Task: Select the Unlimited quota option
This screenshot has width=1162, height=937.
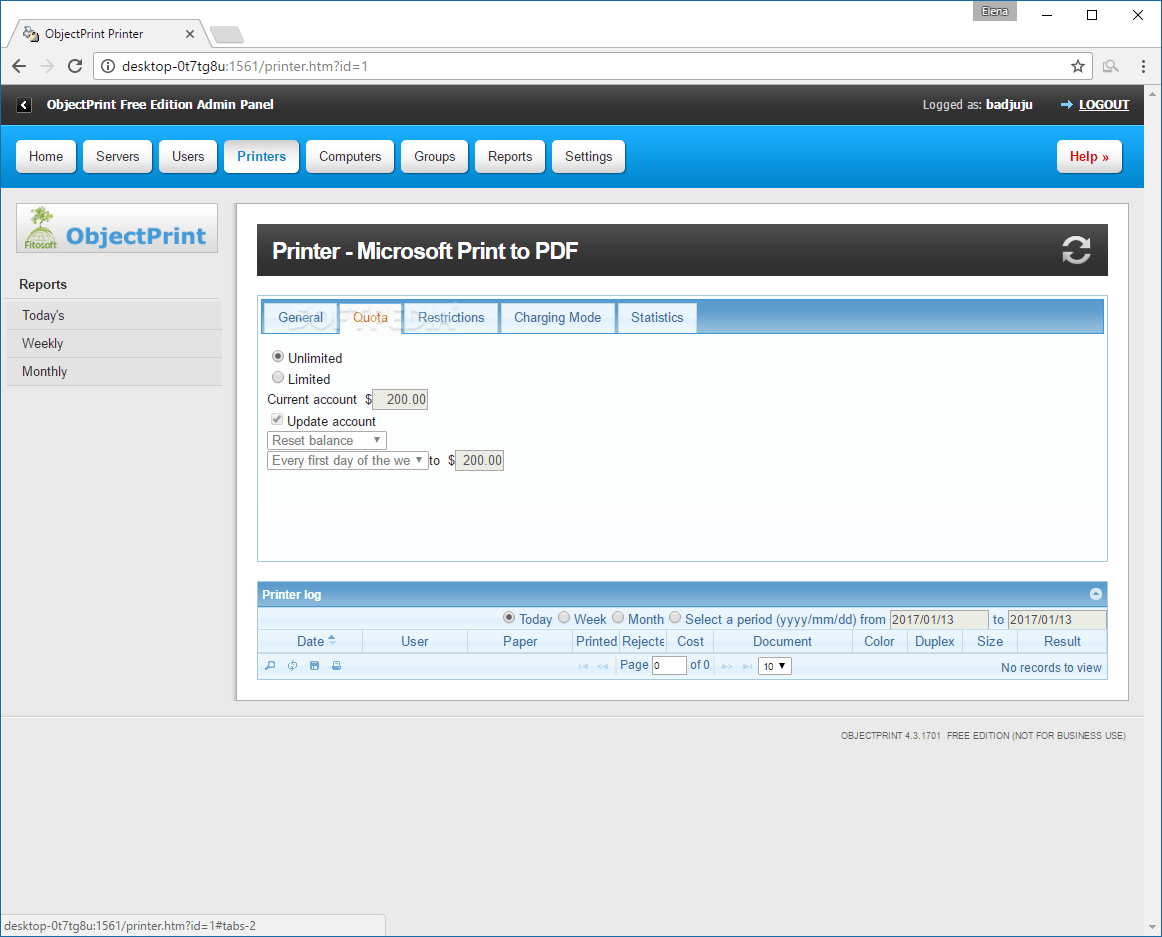Action: (278, 357)
